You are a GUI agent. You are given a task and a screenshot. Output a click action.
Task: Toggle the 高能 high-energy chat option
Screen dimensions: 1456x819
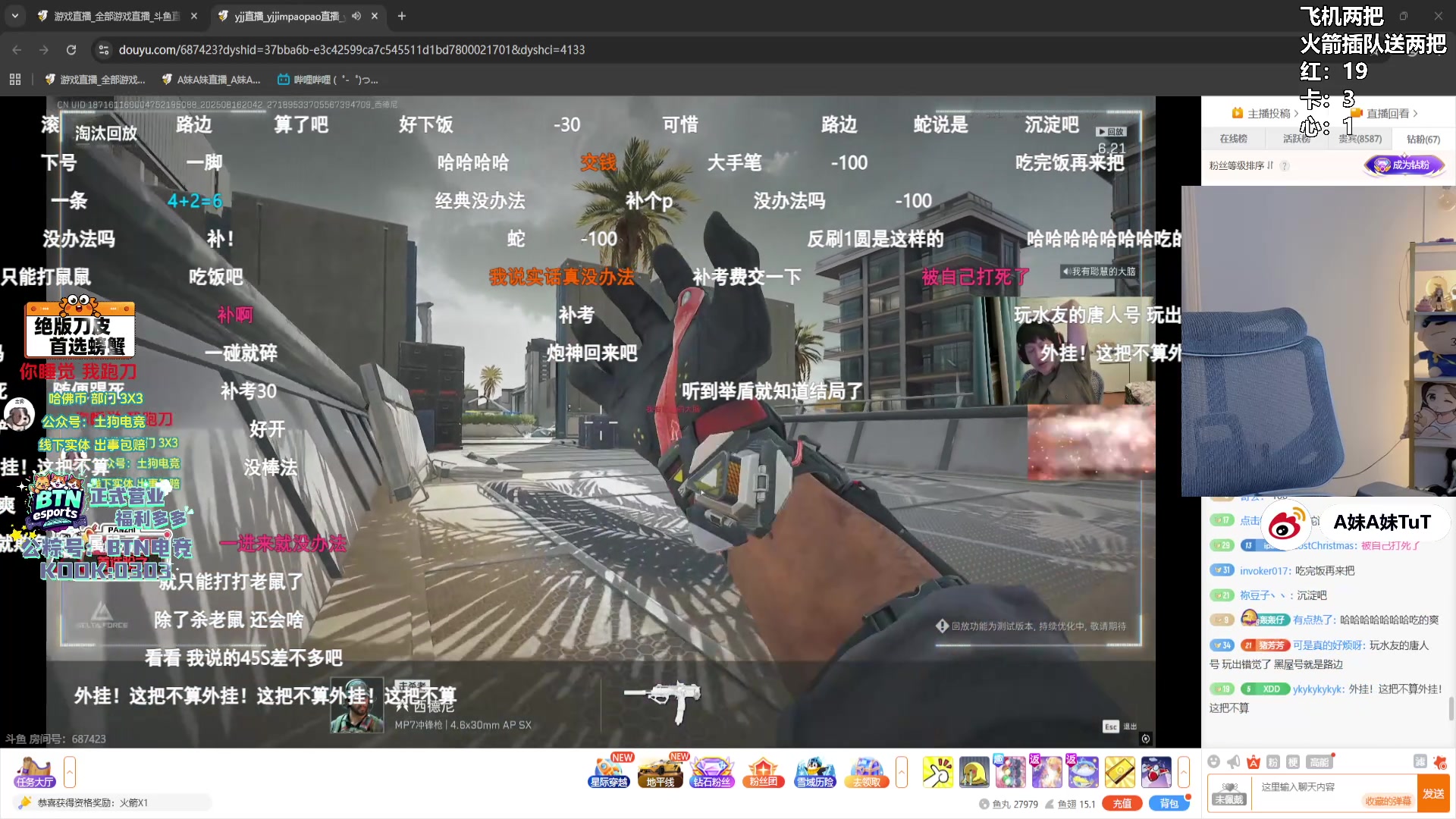(1319, 762)
